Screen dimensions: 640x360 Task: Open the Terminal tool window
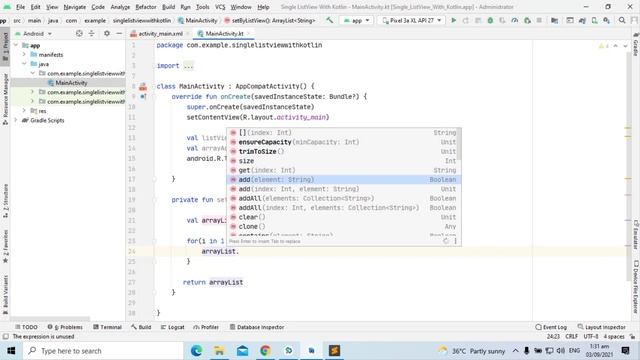pyautogui.click(x=107, y=327)
